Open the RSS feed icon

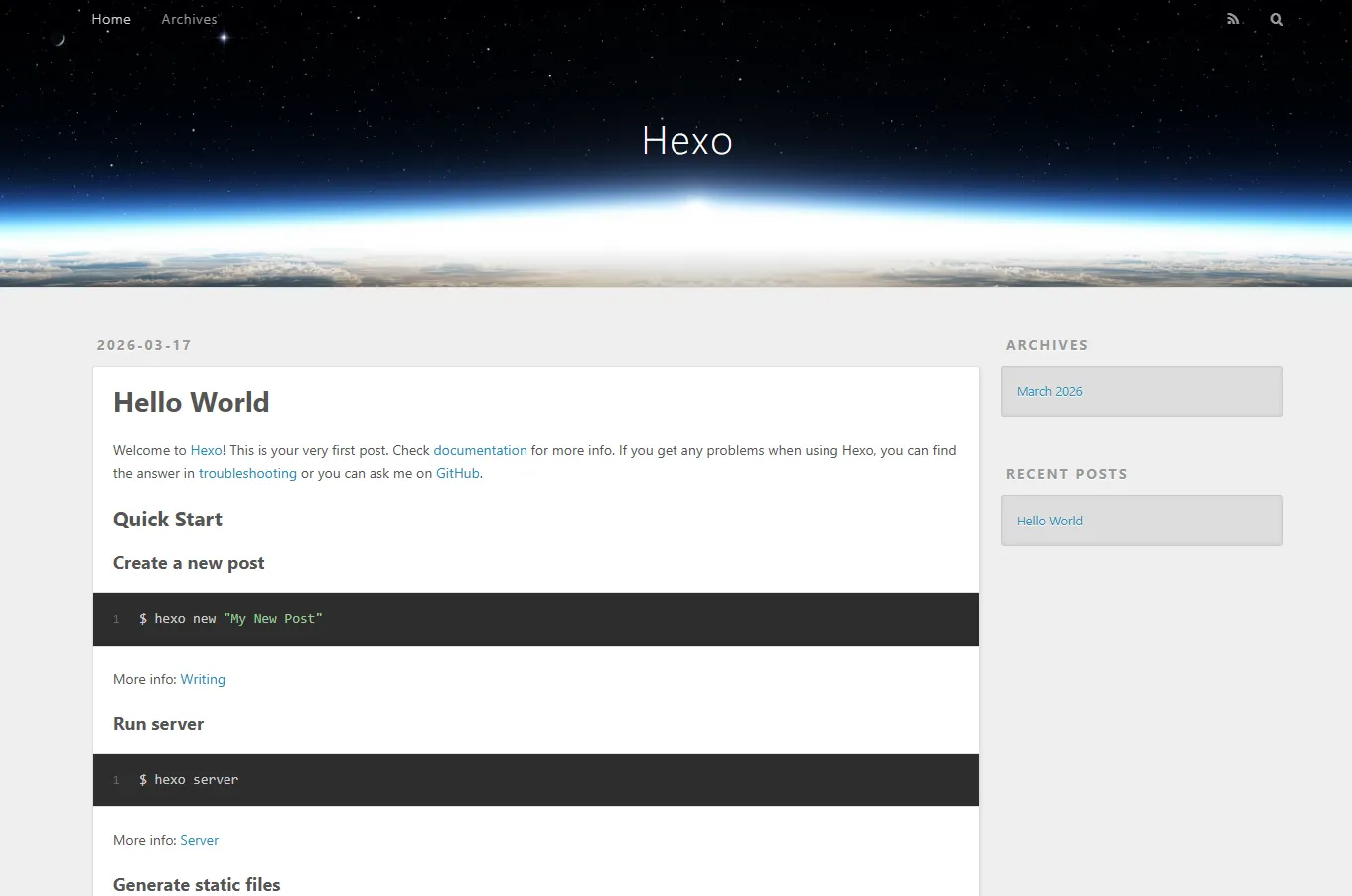point(1233,19)
